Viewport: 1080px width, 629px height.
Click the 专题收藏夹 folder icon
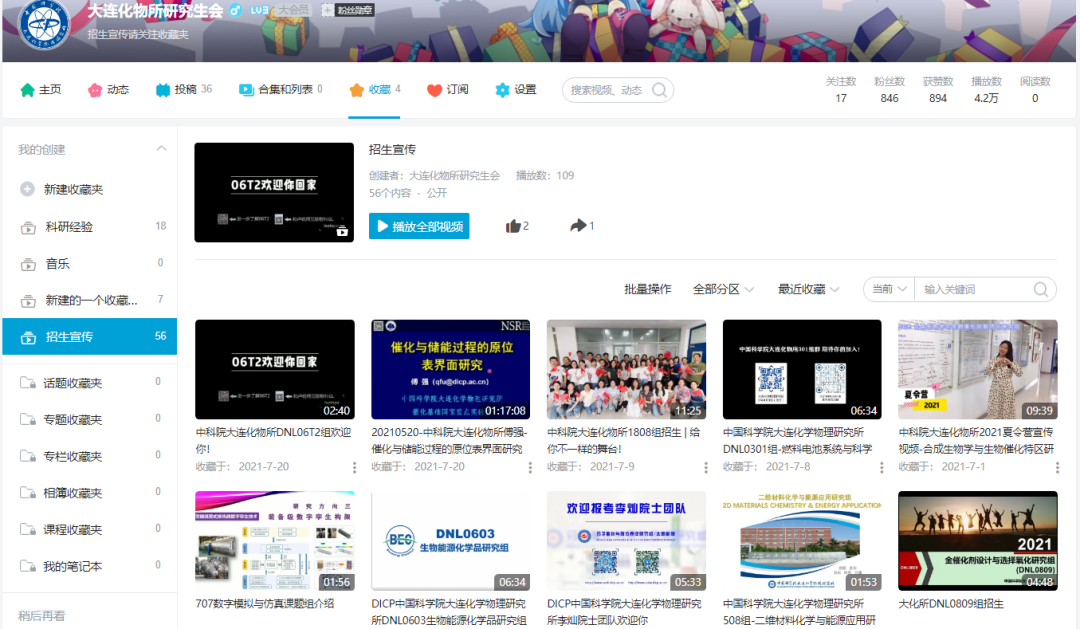click(x=28, y=419)
